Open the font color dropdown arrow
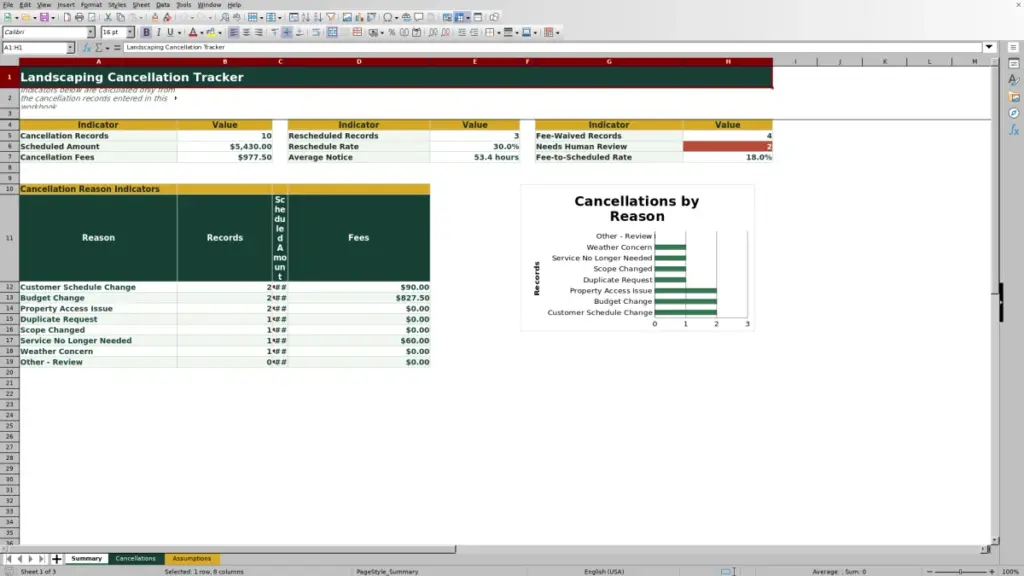The image size is (1024, 576). (202, 33)
